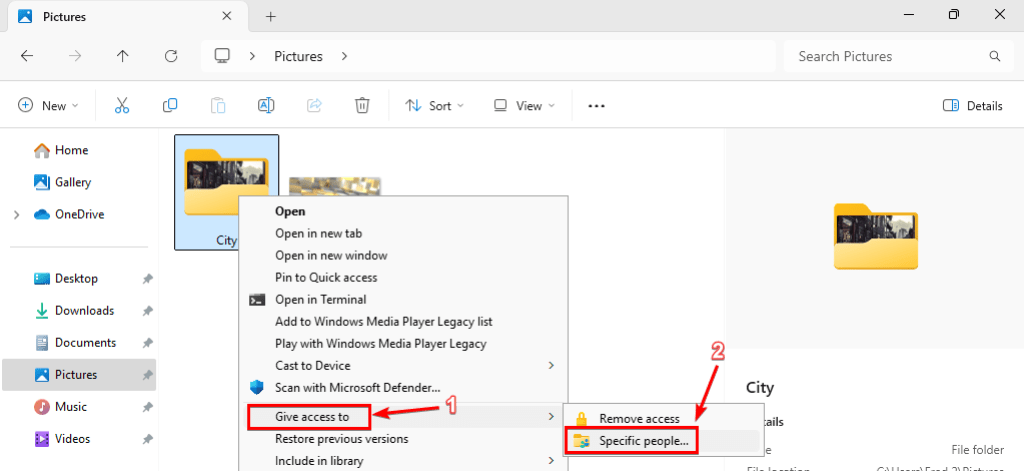
Task: Open the New dropdown menu
Action: click(48, 106)
